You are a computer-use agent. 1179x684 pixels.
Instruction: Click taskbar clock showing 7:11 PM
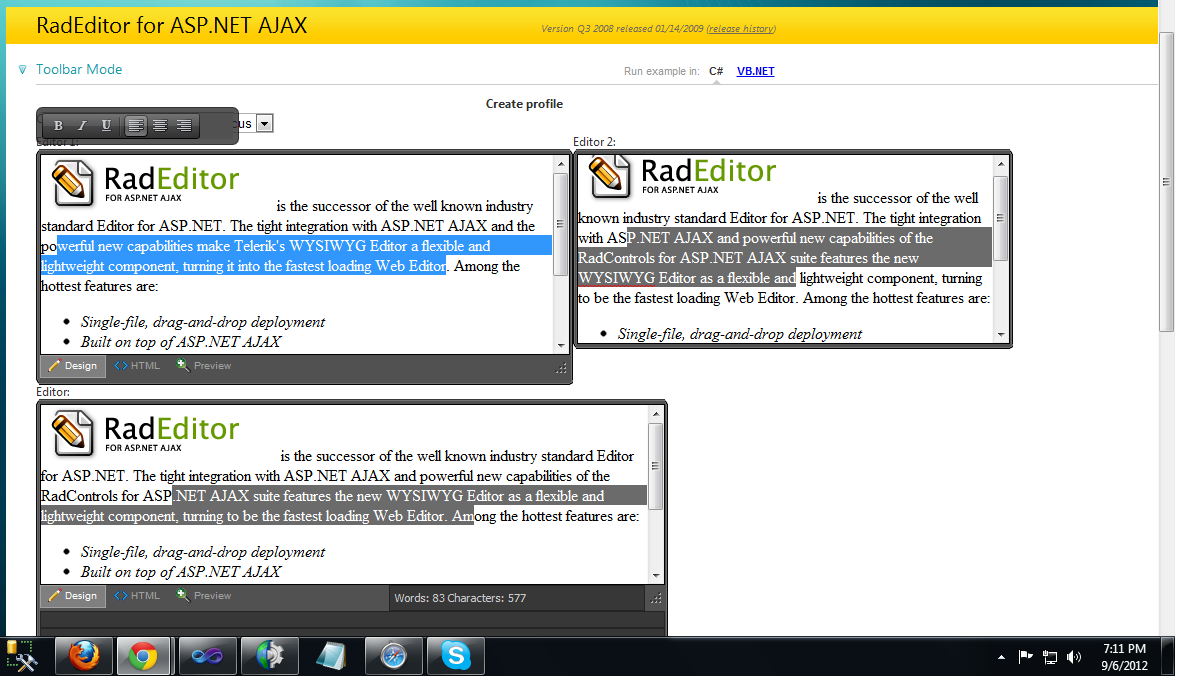(1124, 657)
